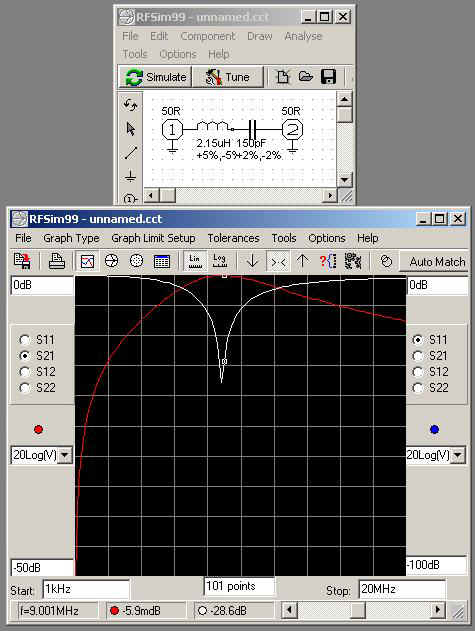This screenshot has width=475, height=631.
Task: Select left S22 radio button
Action: tap(25, 388)
